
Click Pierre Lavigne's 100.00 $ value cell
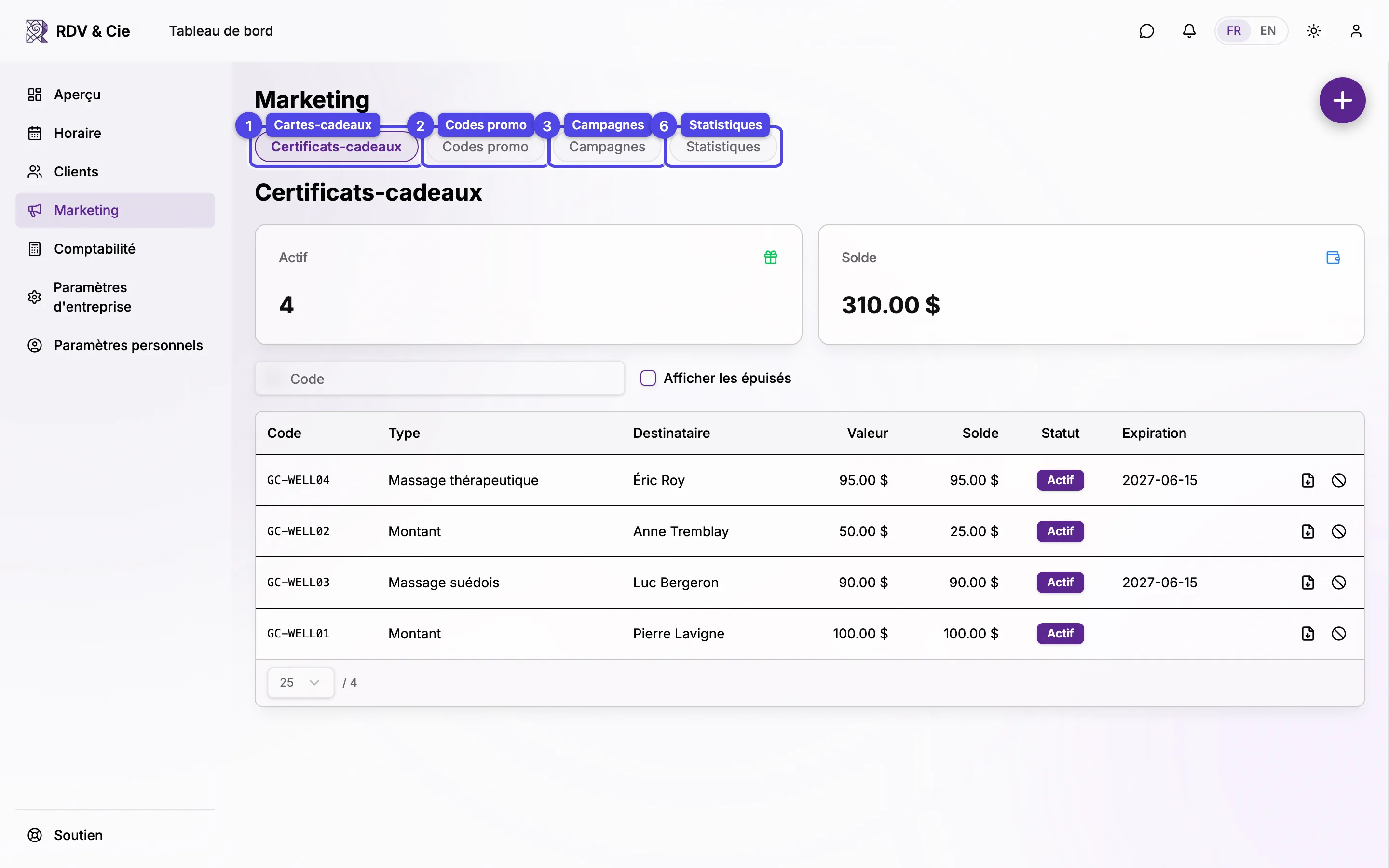click(860, 634)
